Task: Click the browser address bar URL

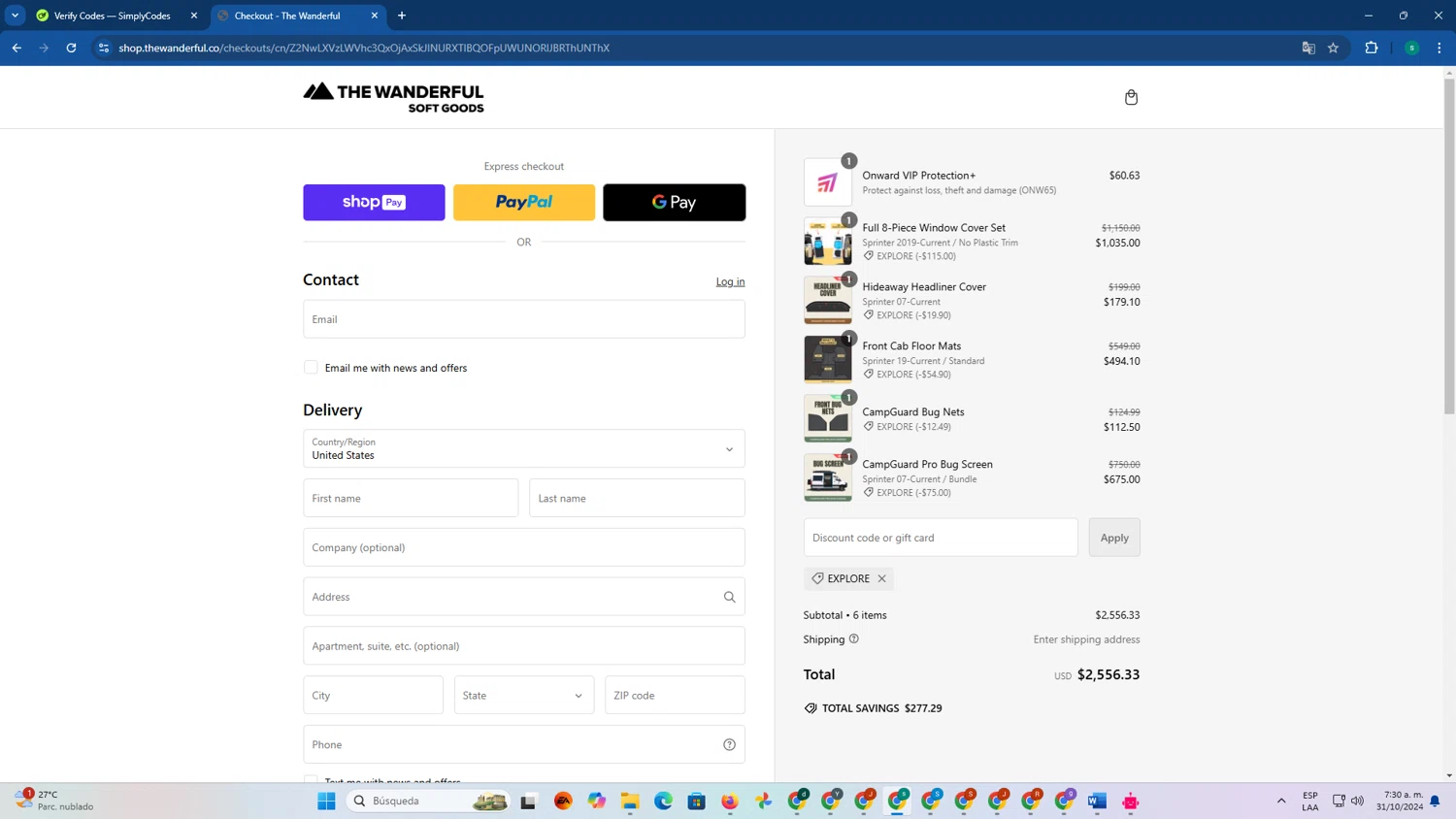Action: (x=364, y=48)
